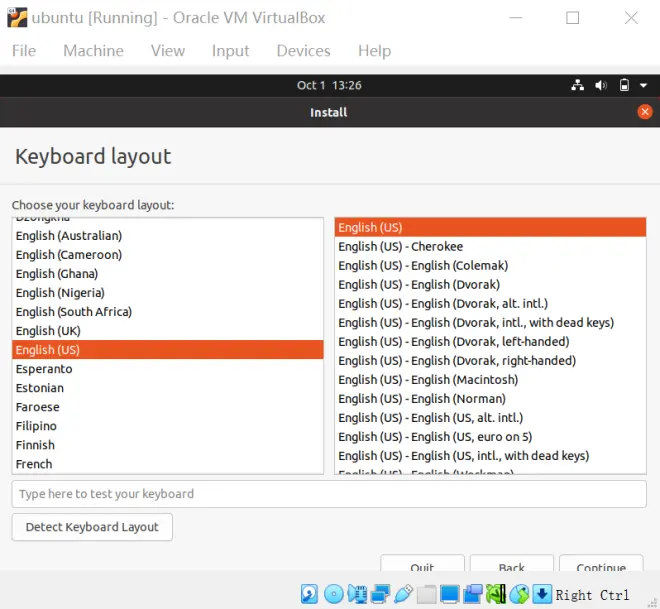This screenshot has width=660, height=609.
Task: Select English (US) - English (Colemak) variant
Action: pyautogui.click(x=490, y=266)
